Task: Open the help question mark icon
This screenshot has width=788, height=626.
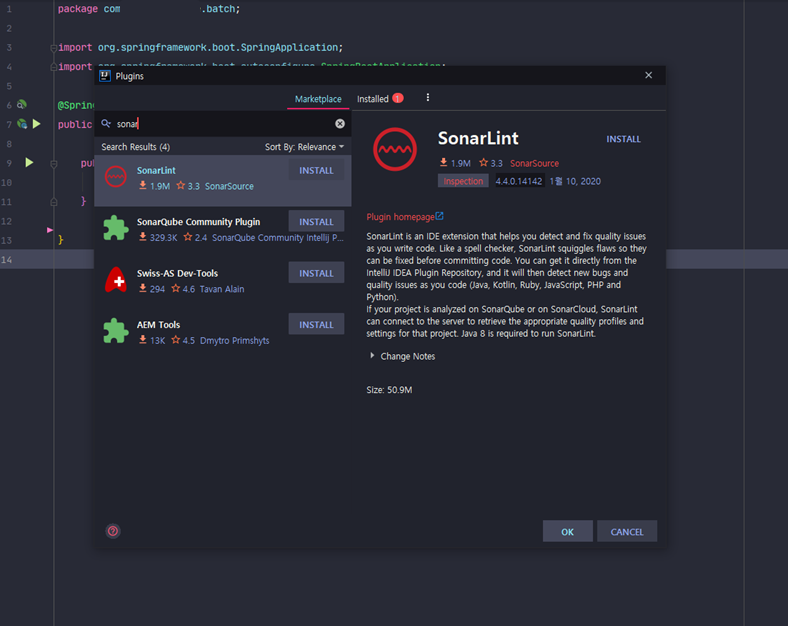Action: [x=113, y=531]
